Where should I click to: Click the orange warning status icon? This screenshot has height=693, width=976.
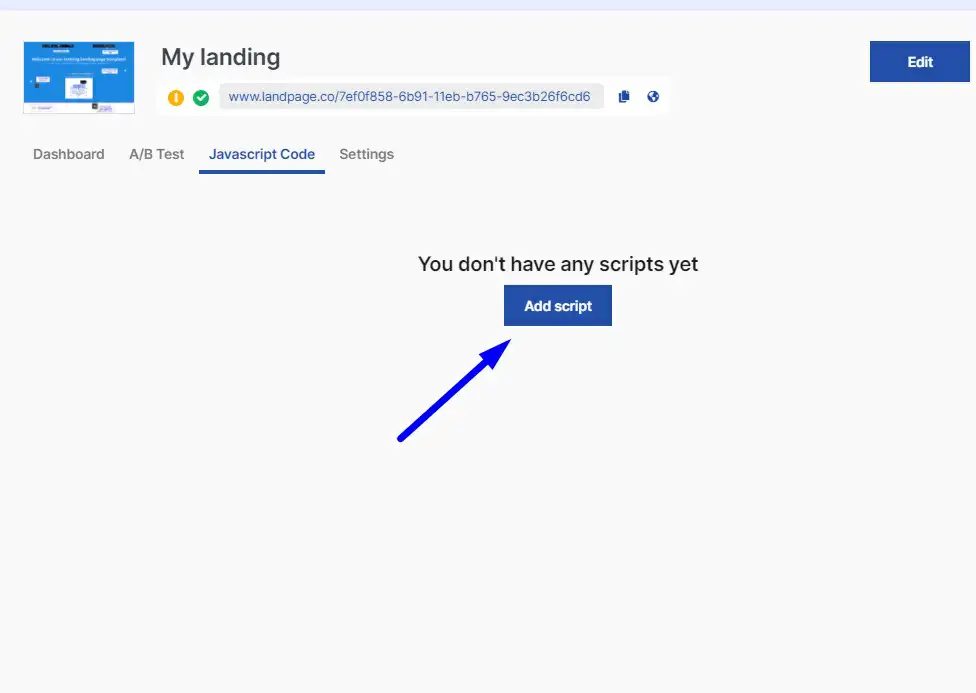tap(176, 98)
